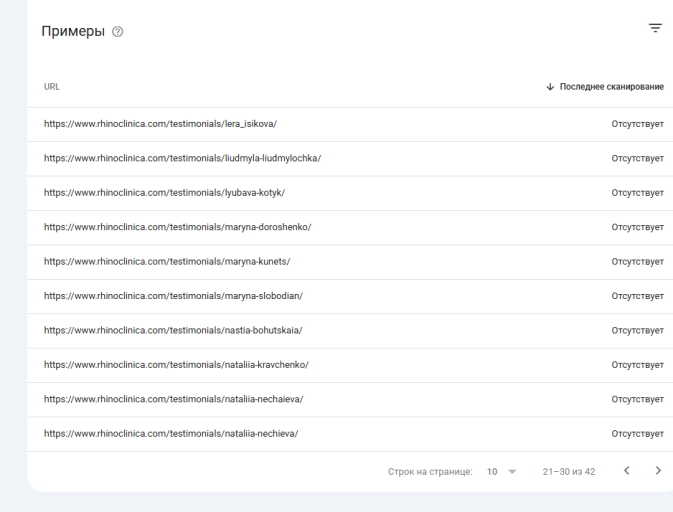Click the Примеры section heading
Viewport: 673px width, 512px height.
[73, 31]
